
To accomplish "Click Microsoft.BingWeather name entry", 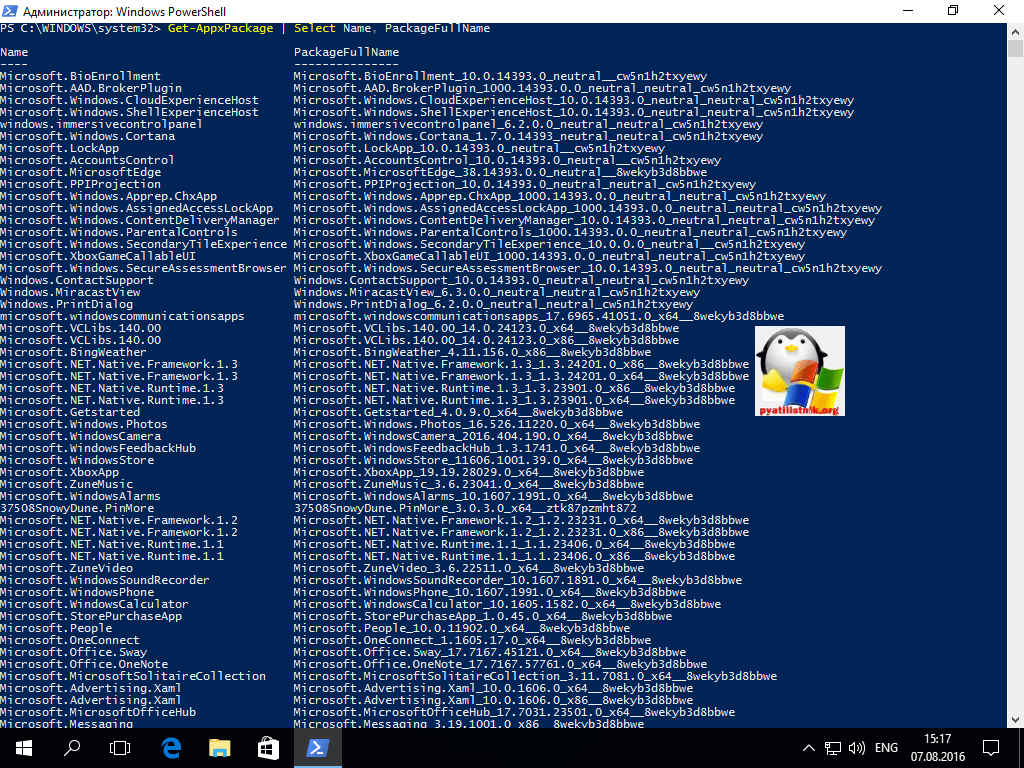I will pyautogui.click(x=73, y=352).
